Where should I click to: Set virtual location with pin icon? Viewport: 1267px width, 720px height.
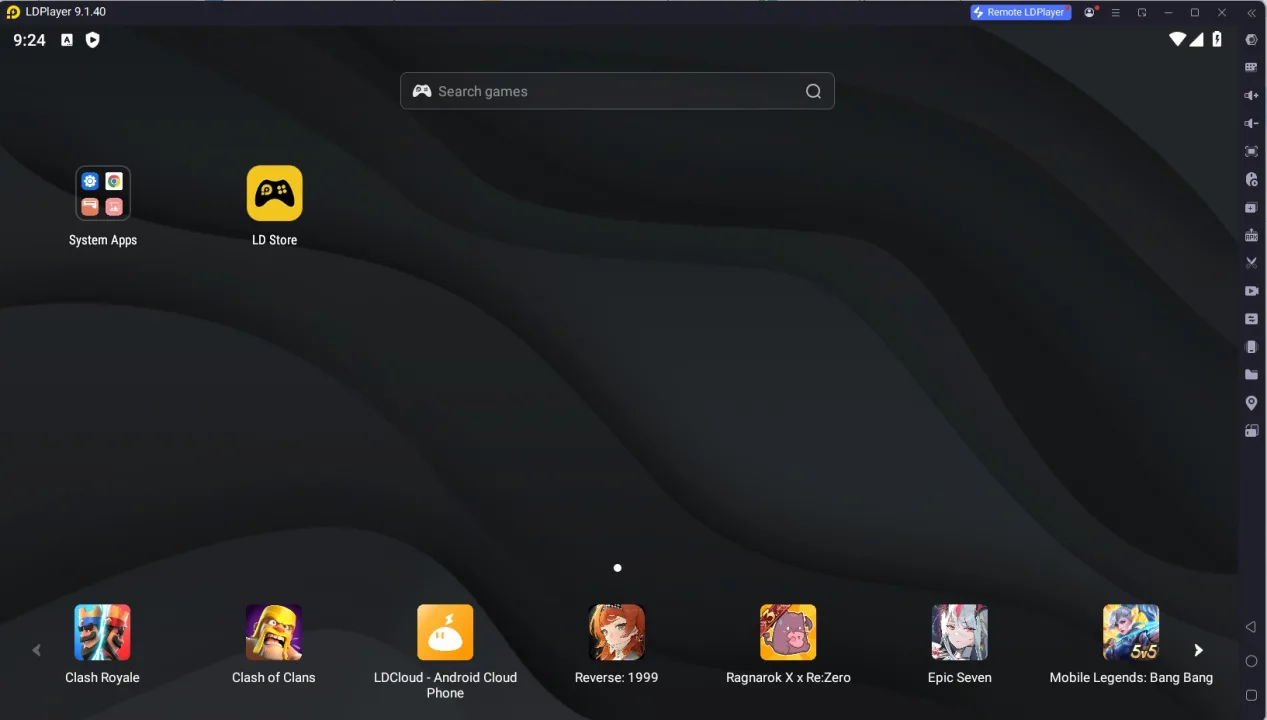pyautogui.click(x=1251, y=403)
